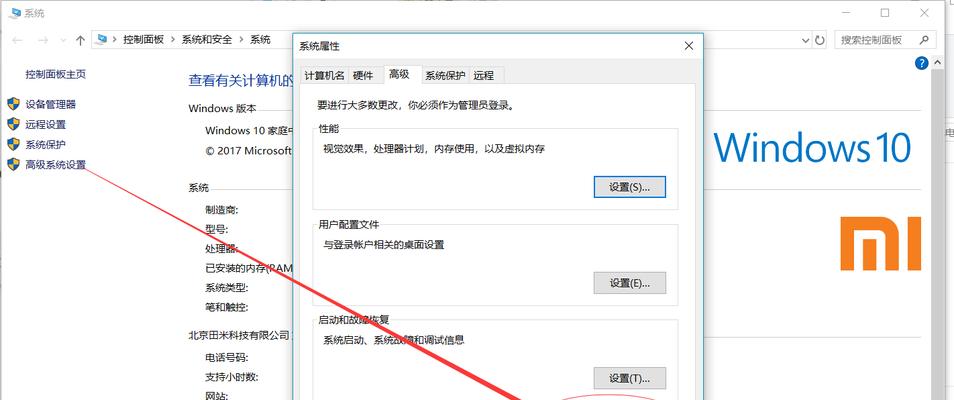Screen dimensions: 954x400
Task: Click the search magnifier icon
Action: [x=925, y=40]
